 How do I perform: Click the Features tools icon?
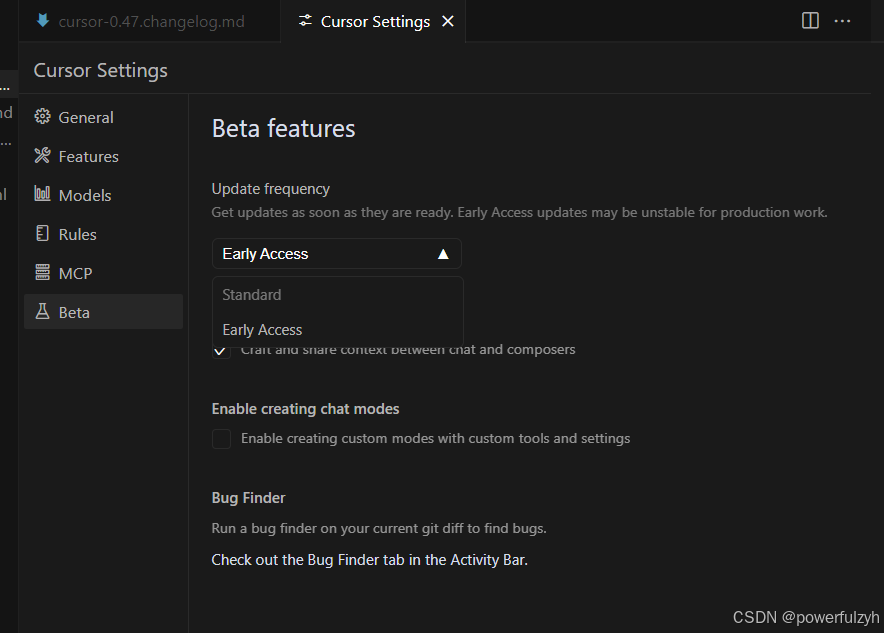point(42,156)
